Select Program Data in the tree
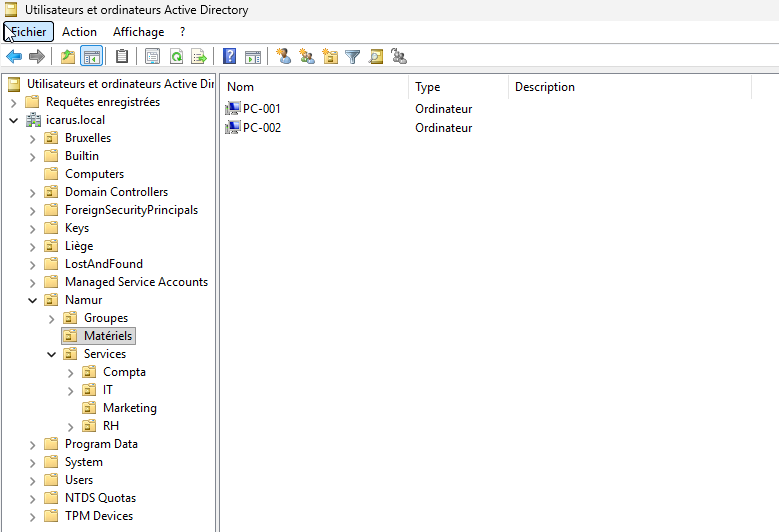The width and height of the screenshot is (779, 532). pyautogui.click(x=101, y=444)
